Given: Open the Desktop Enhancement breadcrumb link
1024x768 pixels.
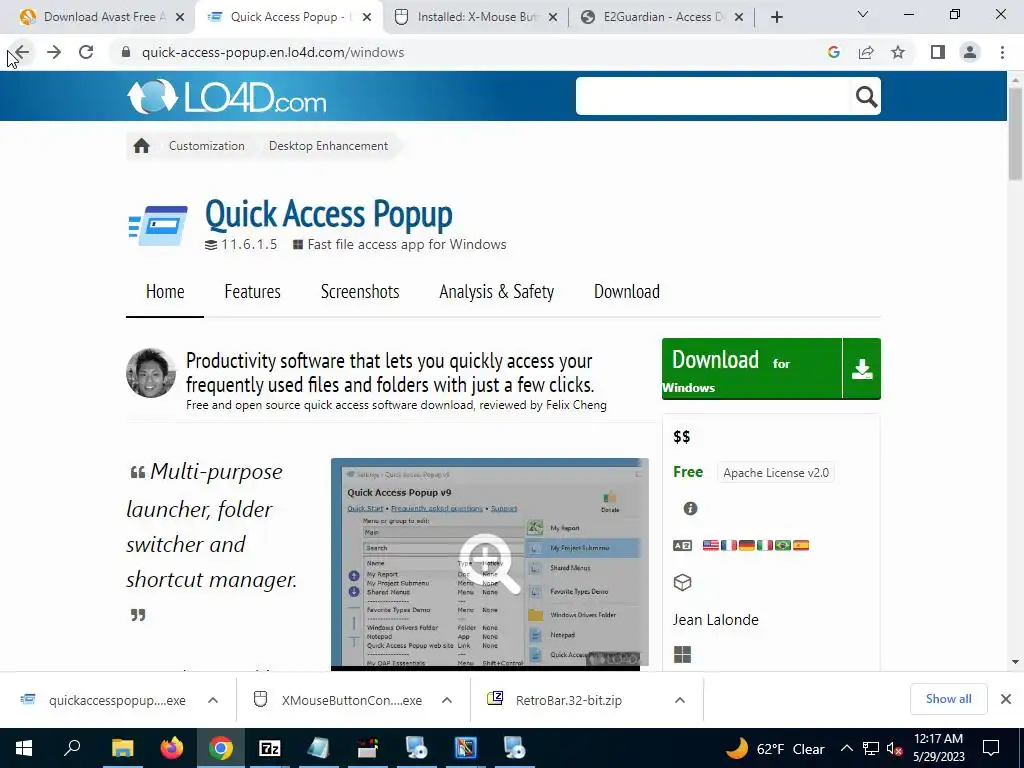Looking at the screenshot, I should coord(328,146).
